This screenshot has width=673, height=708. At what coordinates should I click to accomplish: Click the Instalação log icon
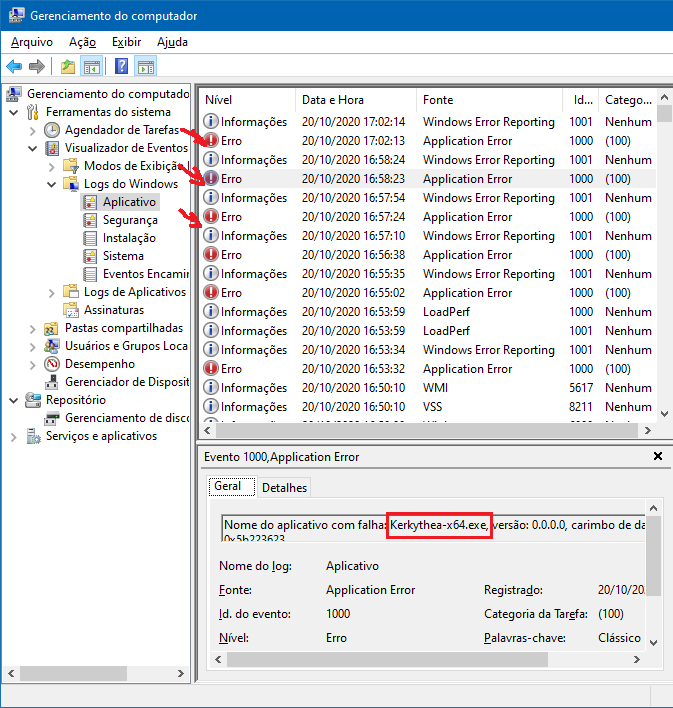click(90, 238)
